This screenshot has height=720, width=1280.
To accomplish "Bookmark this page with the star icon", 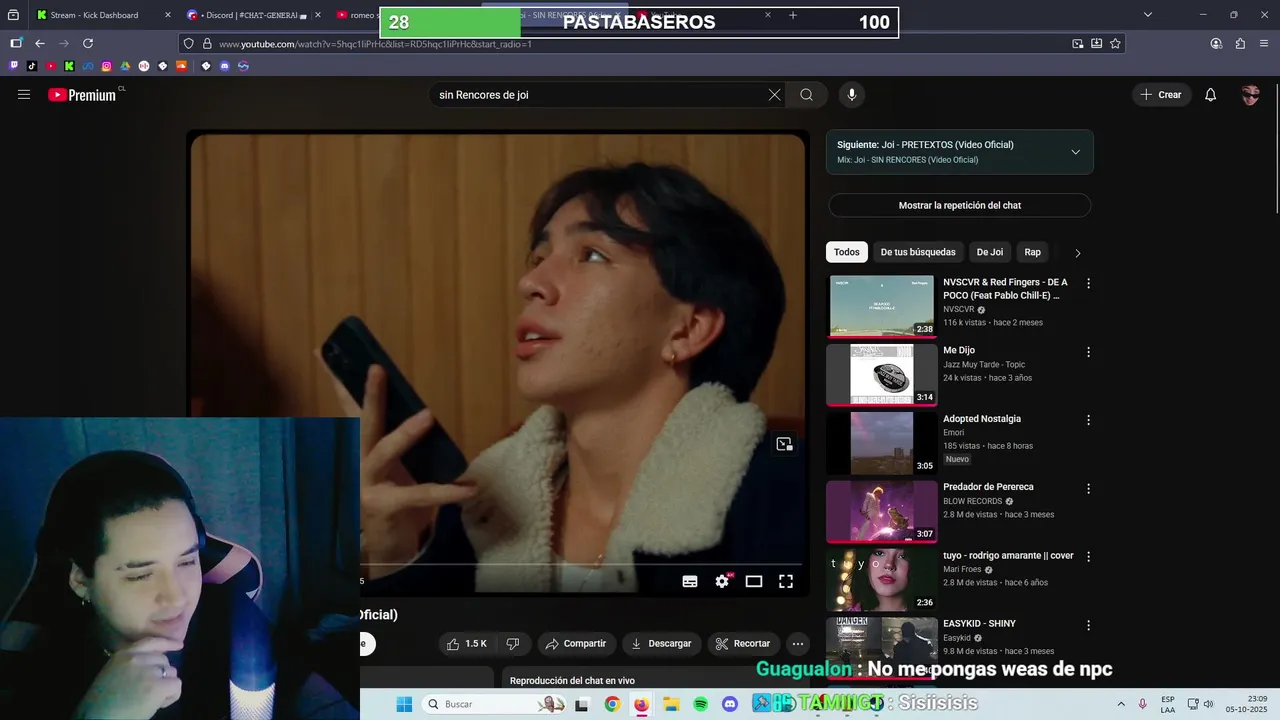I will [x=1115, y=43].
